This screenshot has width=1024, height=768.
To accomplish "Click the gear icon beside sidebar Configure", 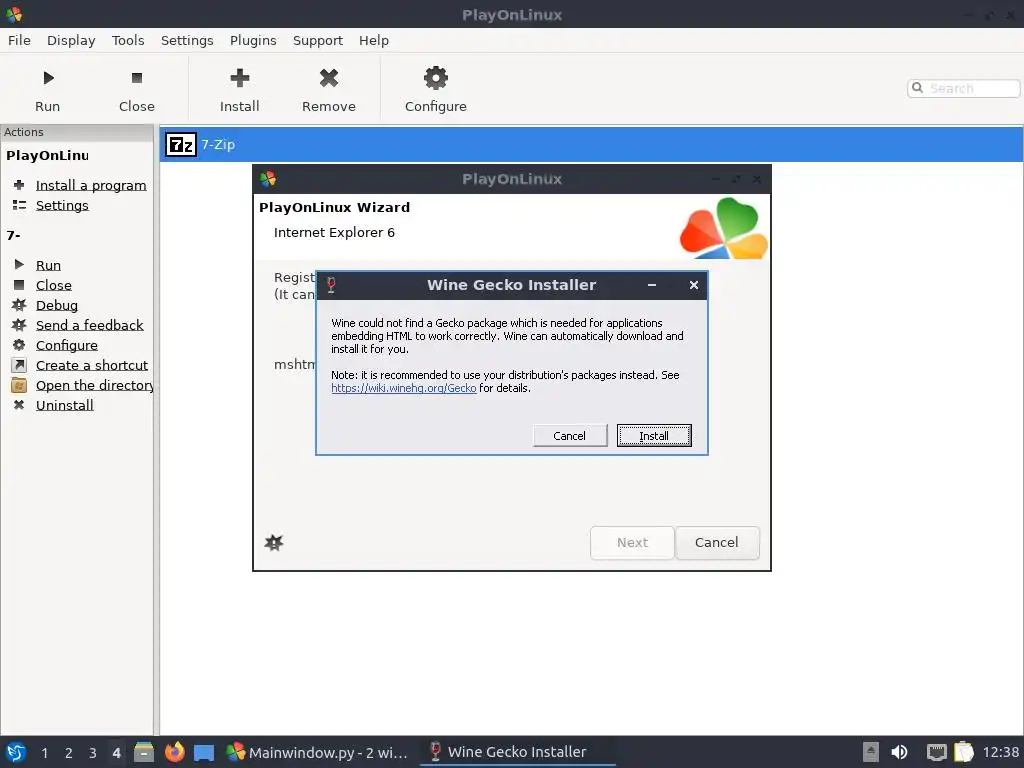I will (19, 345).
